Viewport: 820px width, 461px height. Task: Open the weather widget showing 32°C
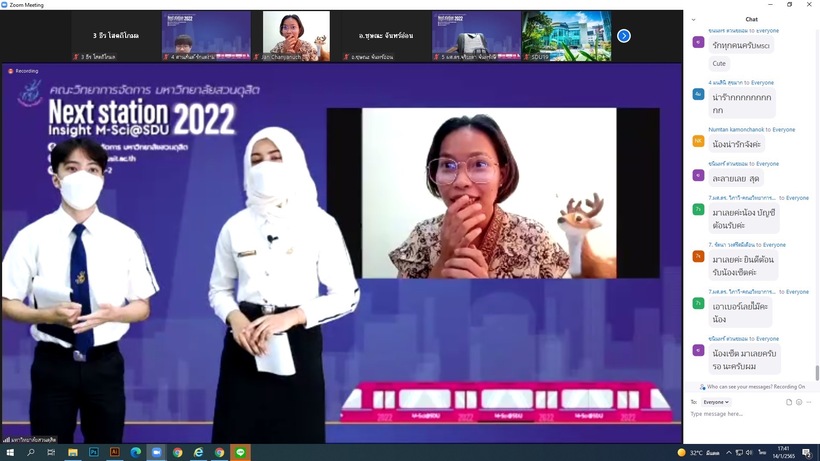coord(699,453)
